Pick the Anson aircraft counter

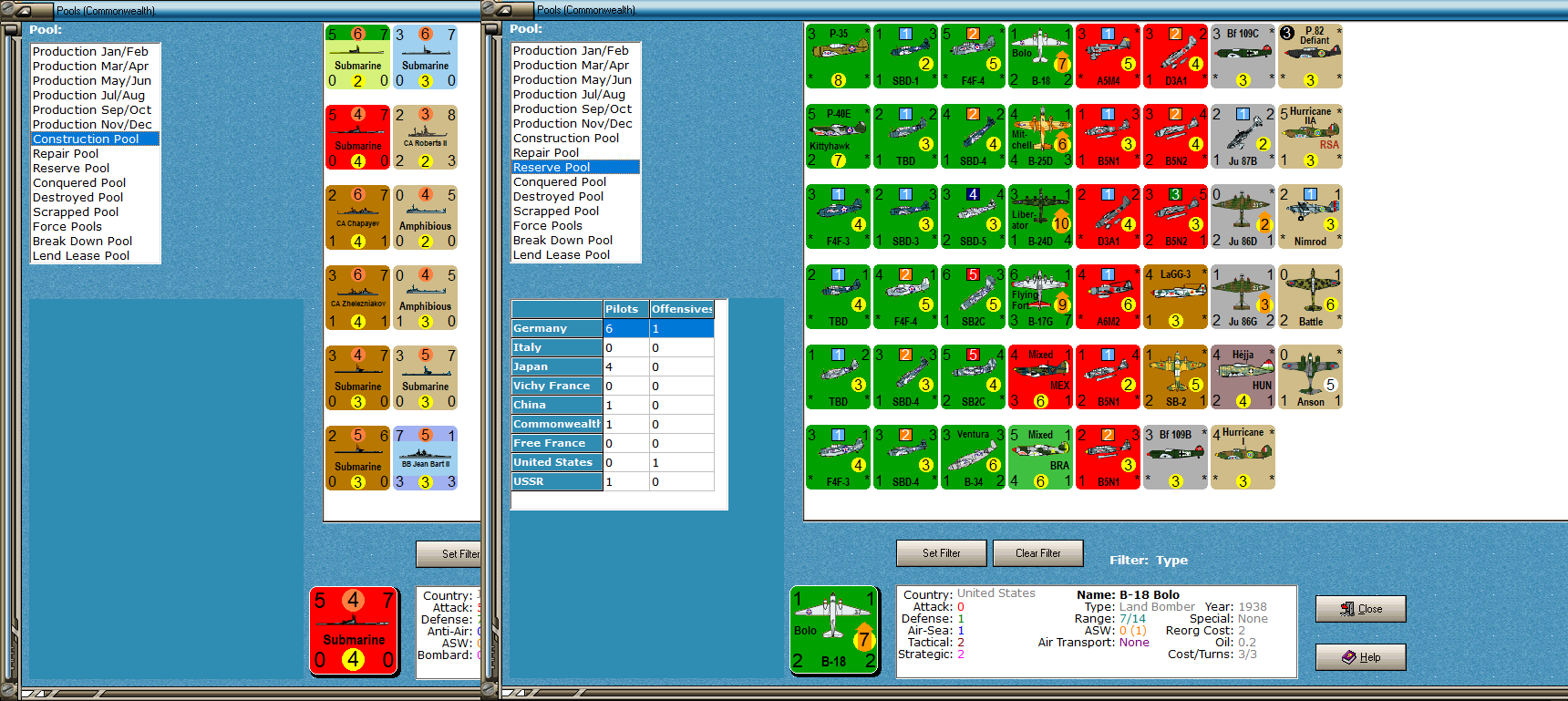tap(1310, 377)
